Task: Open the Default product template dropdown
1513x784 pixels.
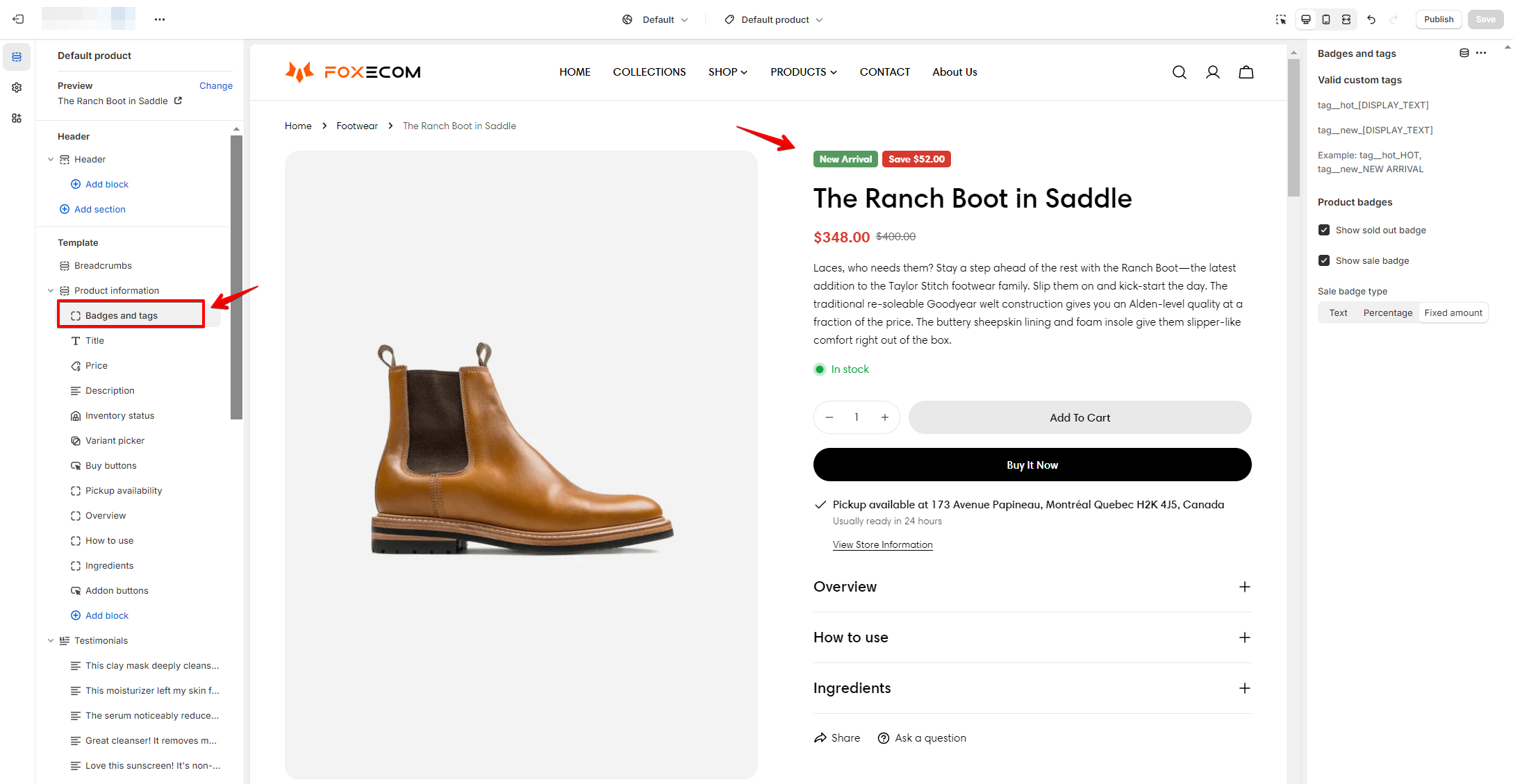Action: (x=773, y=19)
